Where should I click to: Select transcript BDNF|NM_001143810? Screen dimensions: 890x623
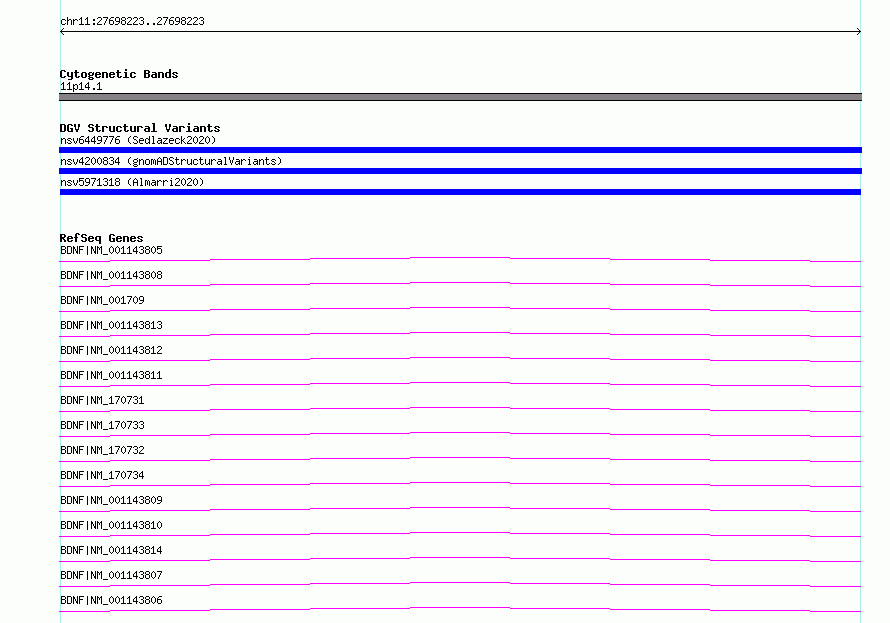point(111,525)
